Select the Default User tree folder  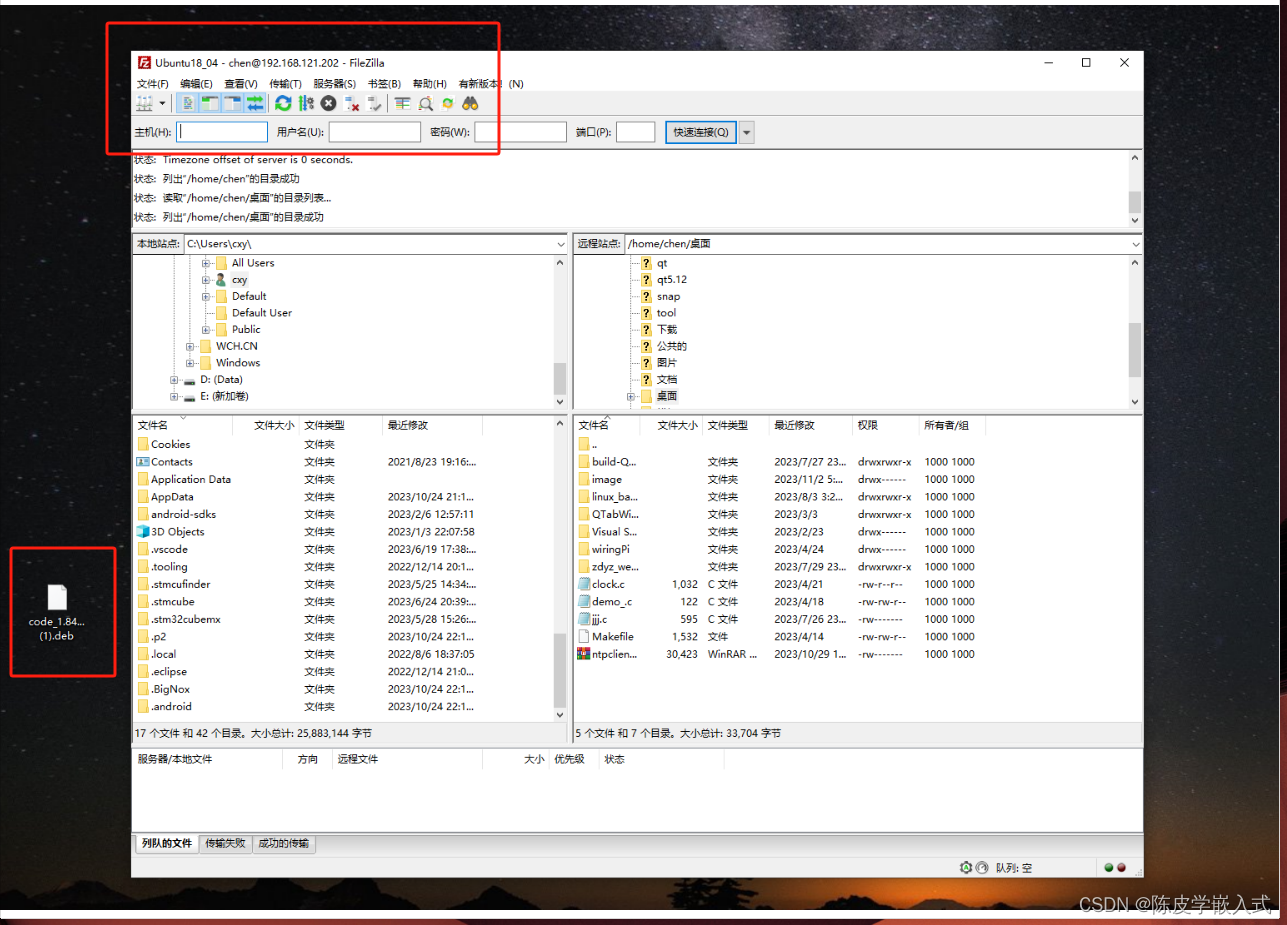point(262,313)
